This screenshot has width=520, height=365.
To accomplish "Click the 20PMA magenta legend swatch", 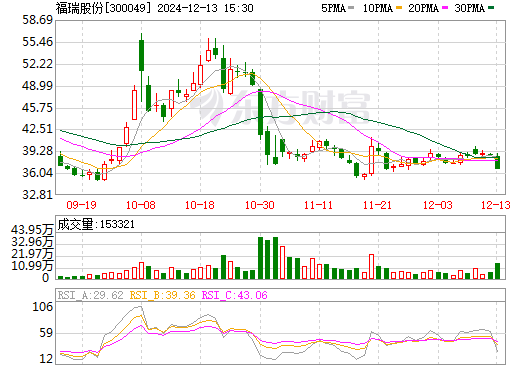I will point(445,8).
